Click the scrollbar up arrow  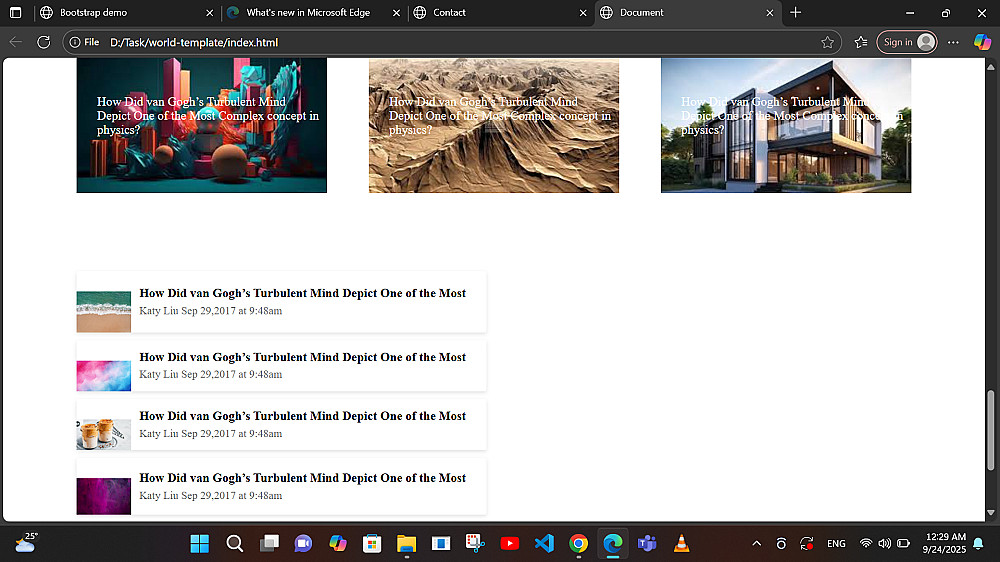pos(990,66)
